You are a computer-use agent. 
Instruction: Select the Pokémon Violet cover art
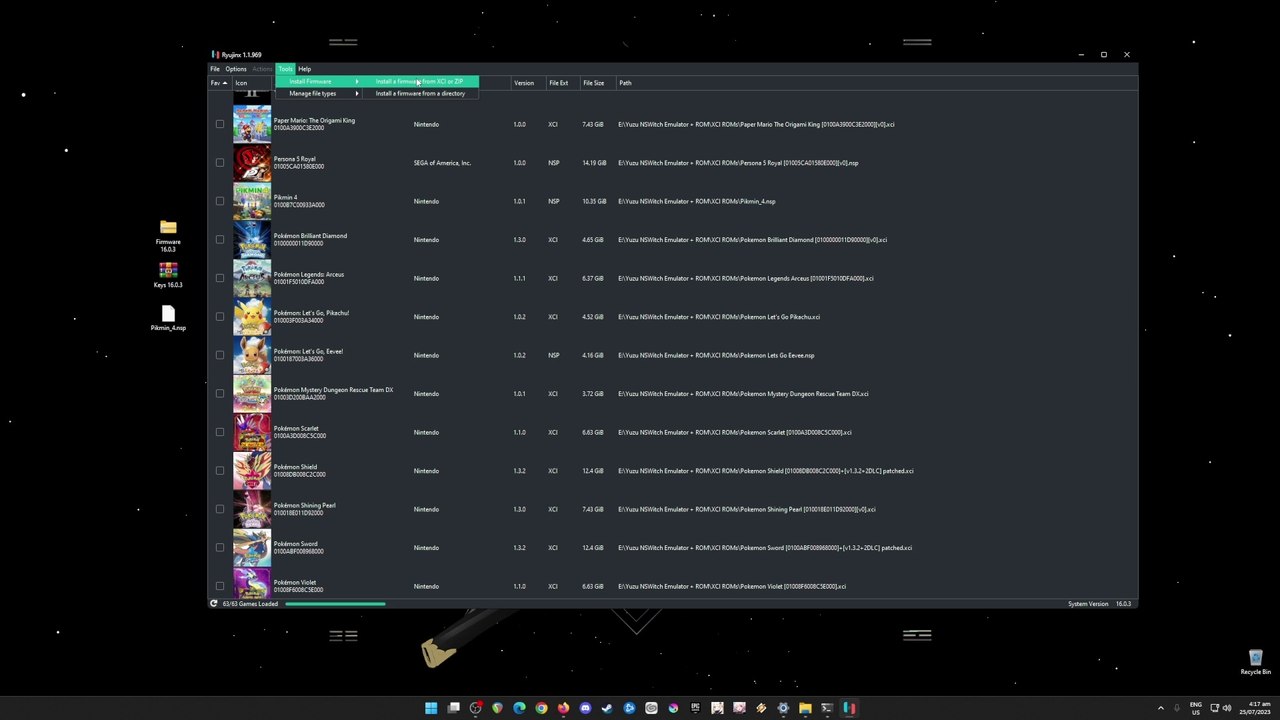click(x=252, y=584)
